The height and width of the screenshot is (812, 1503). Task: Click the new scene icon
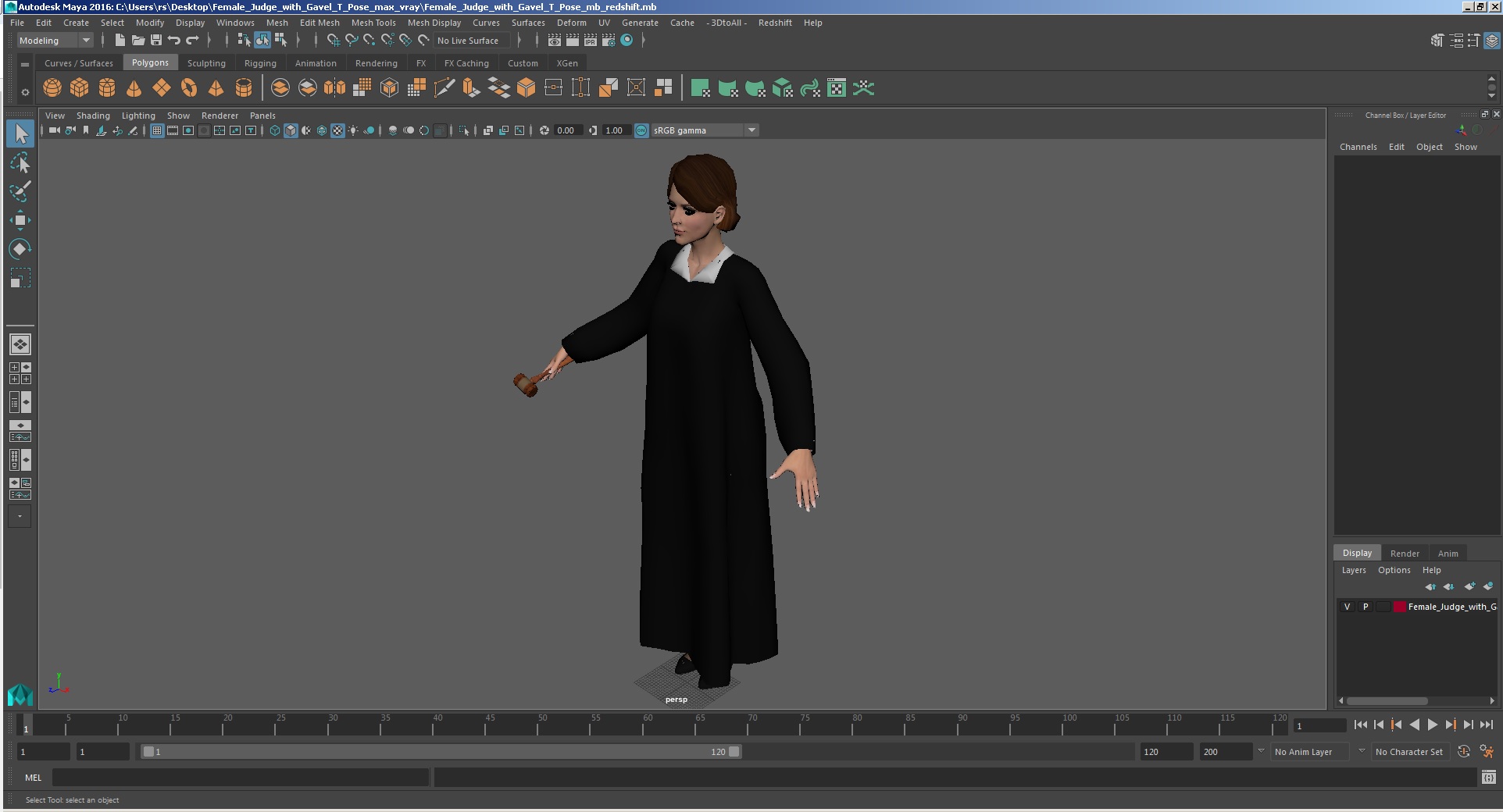tap(120, 41)
